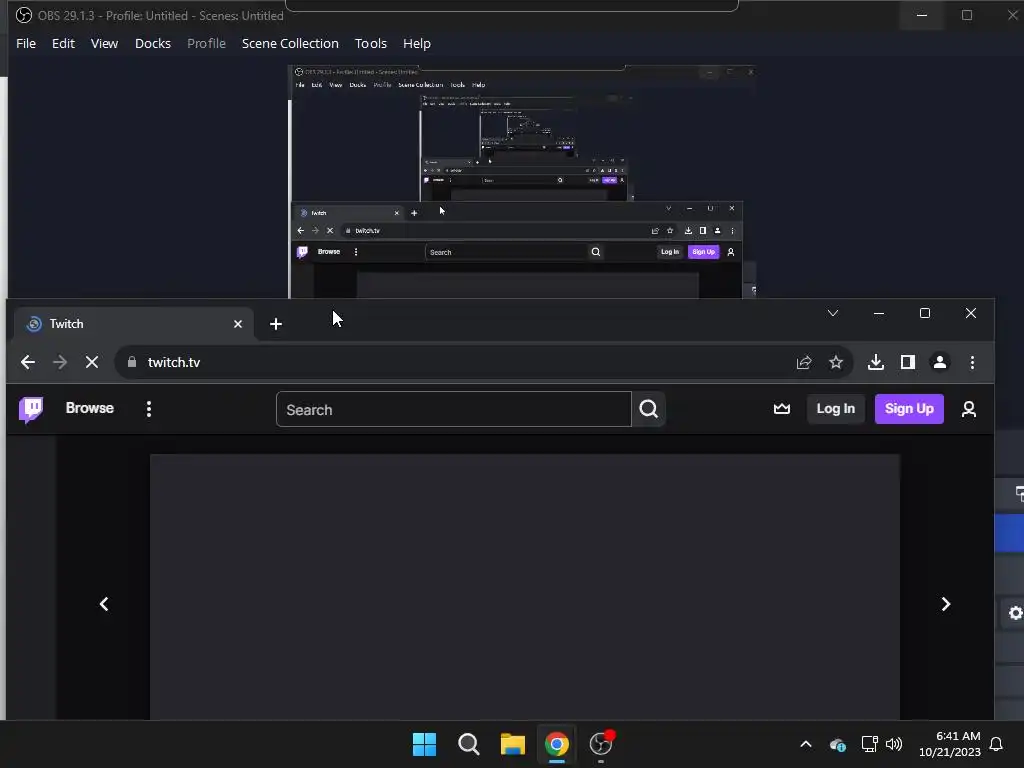Show next carousel item

[x=946, y=604]
